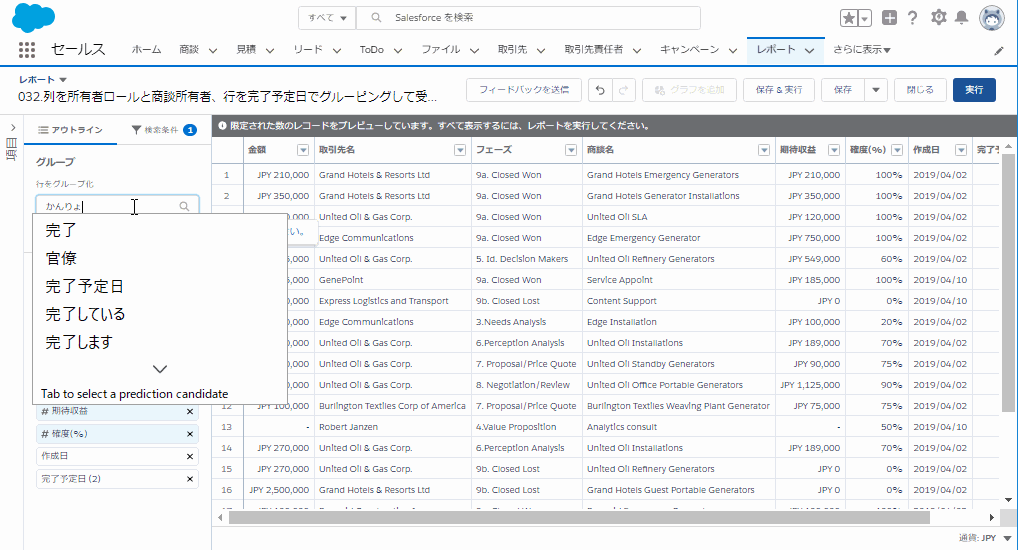This screenshot has width=1018, height=550.
Task: Click the Content Support opportunity cell
Action: click(x=678, y=301)
